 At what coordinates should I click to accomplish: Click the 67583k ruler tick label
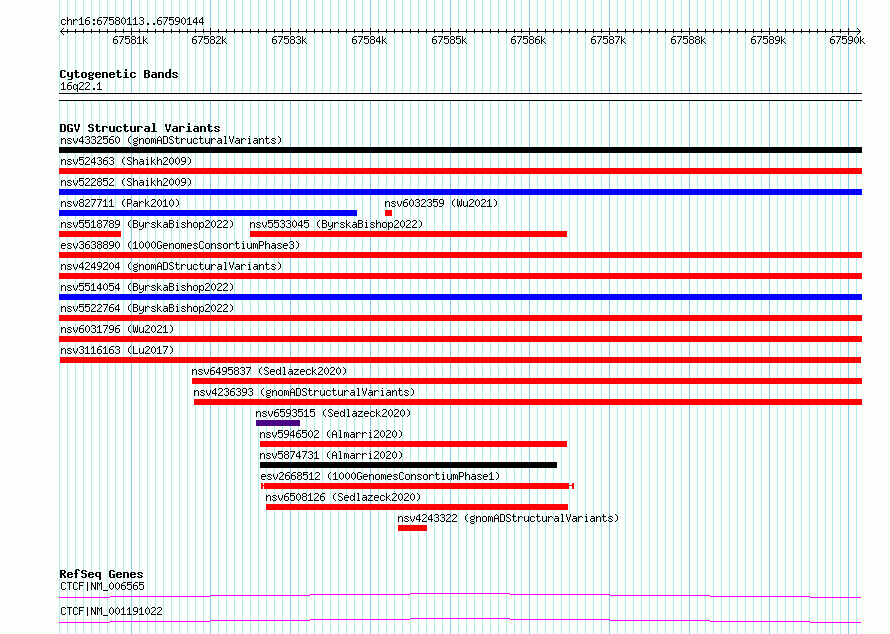pyautogui.click(x=289, y=40)
